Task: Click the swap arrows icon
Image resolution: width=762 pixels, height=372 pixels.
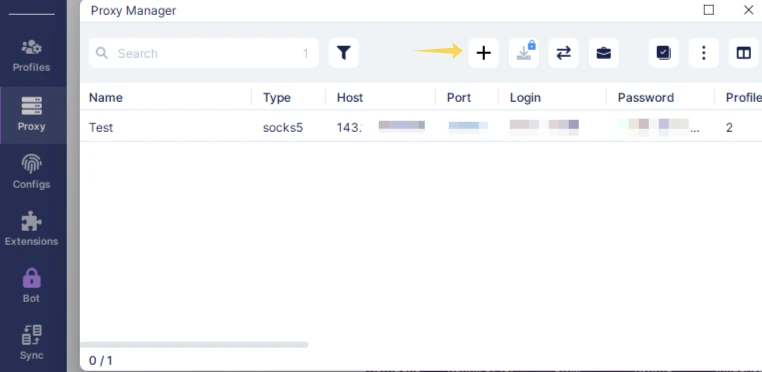Action: click(x=564, y=53)
